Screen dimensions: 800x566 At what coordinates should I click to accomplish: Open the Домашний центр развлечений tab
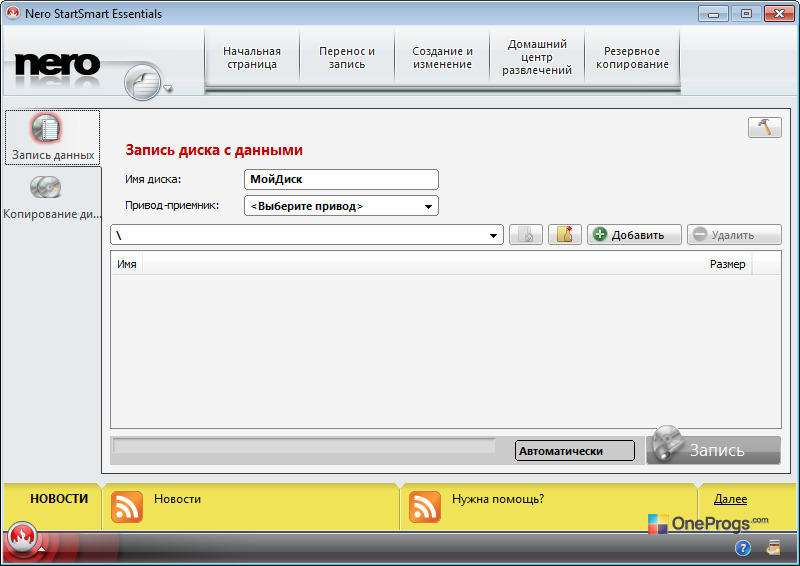click(x=537, y=58)
